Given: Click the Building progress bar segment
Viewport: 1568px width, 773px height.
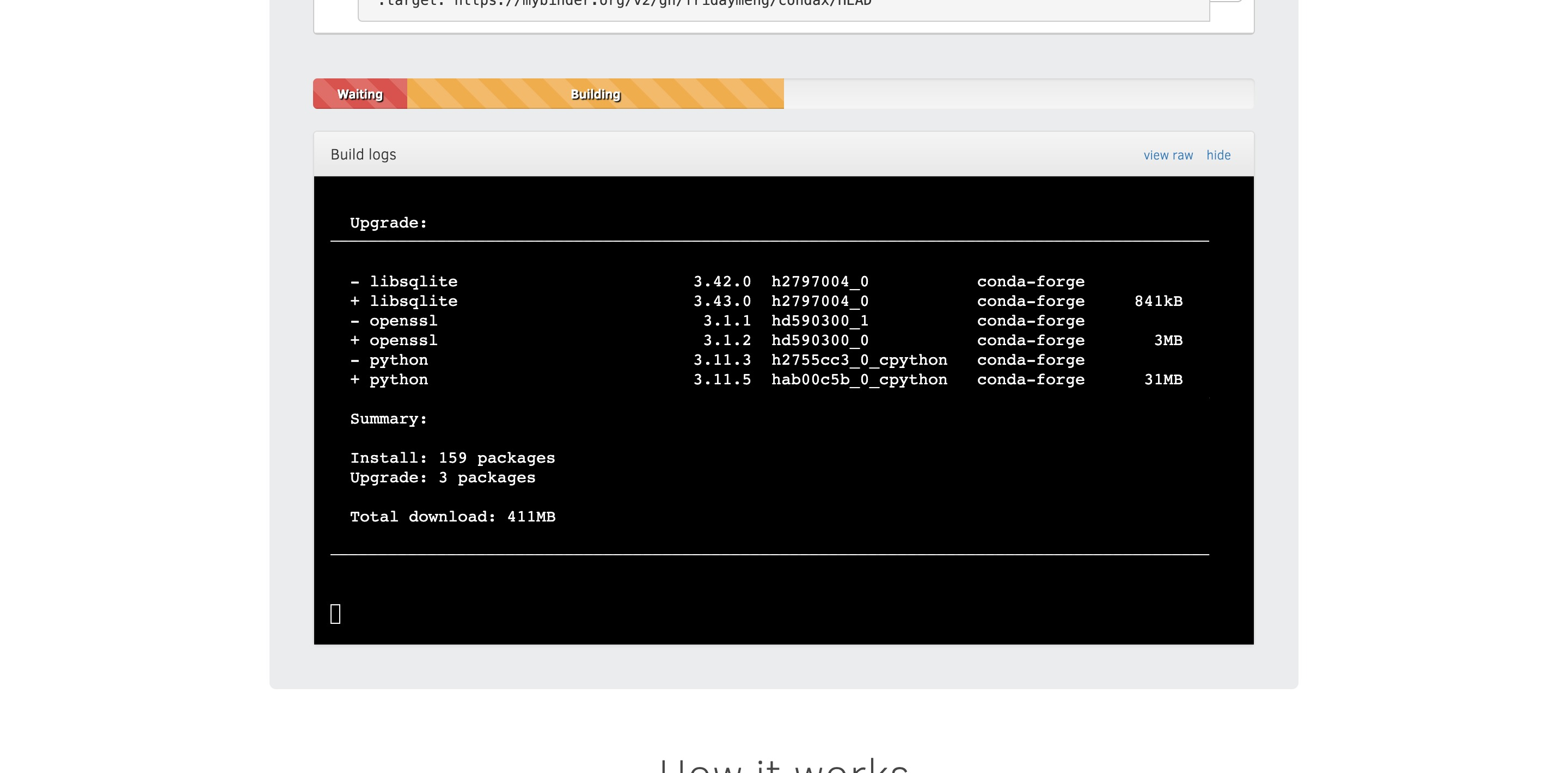Looking at the screenshot, I should click(x=595, y=94).
